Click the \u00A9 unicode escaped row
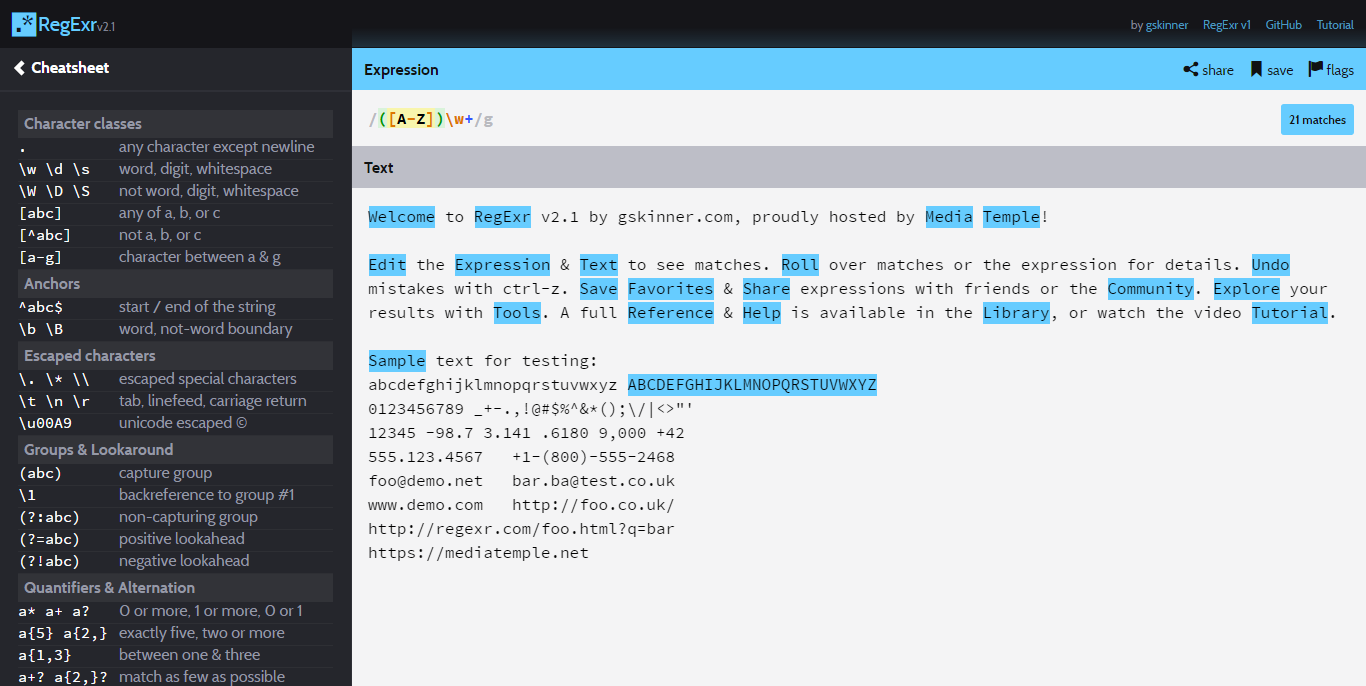The image size is (1366, 686). click(x=175, y=423)
